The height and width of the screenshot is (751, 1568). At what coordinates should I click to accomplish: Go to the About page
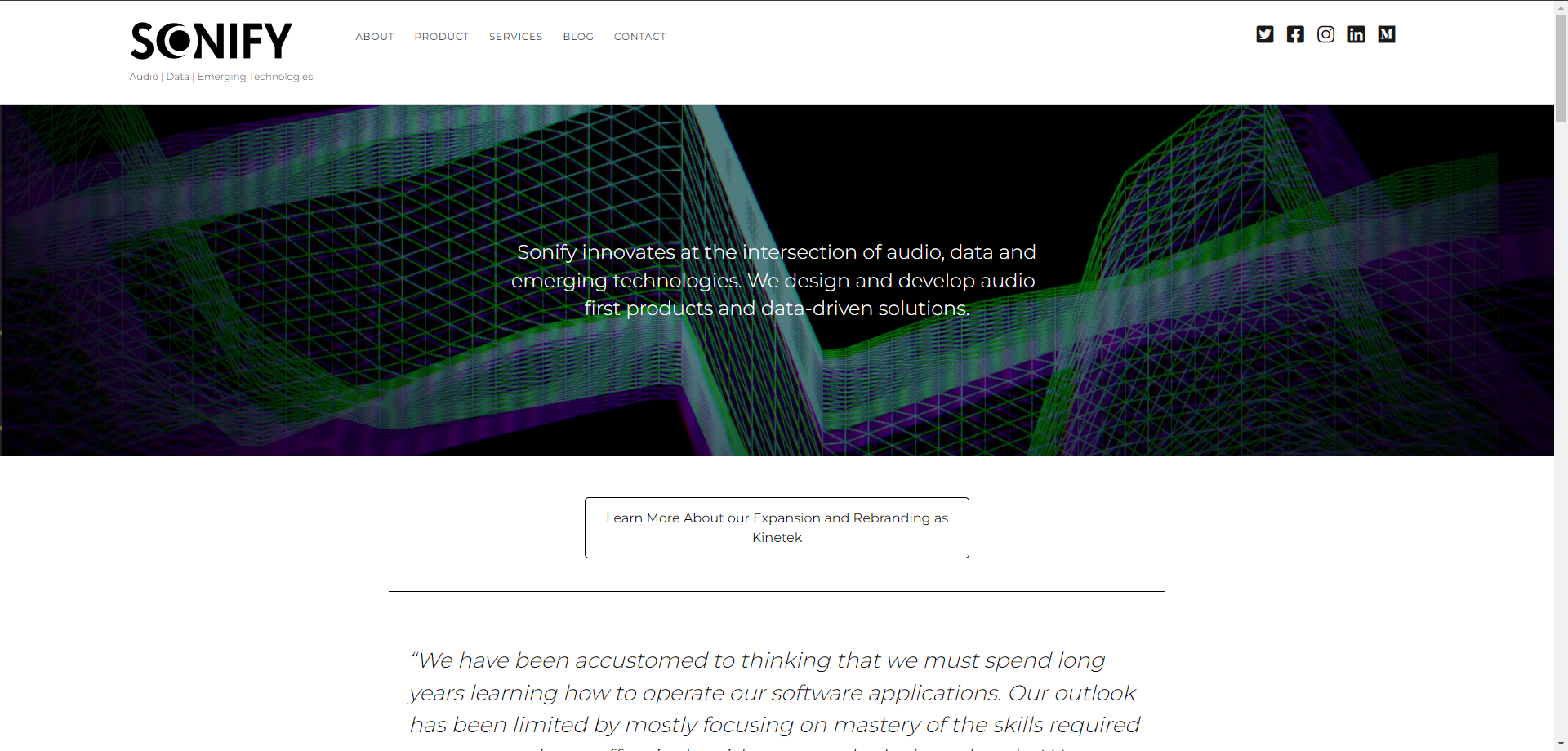point(374,37)
